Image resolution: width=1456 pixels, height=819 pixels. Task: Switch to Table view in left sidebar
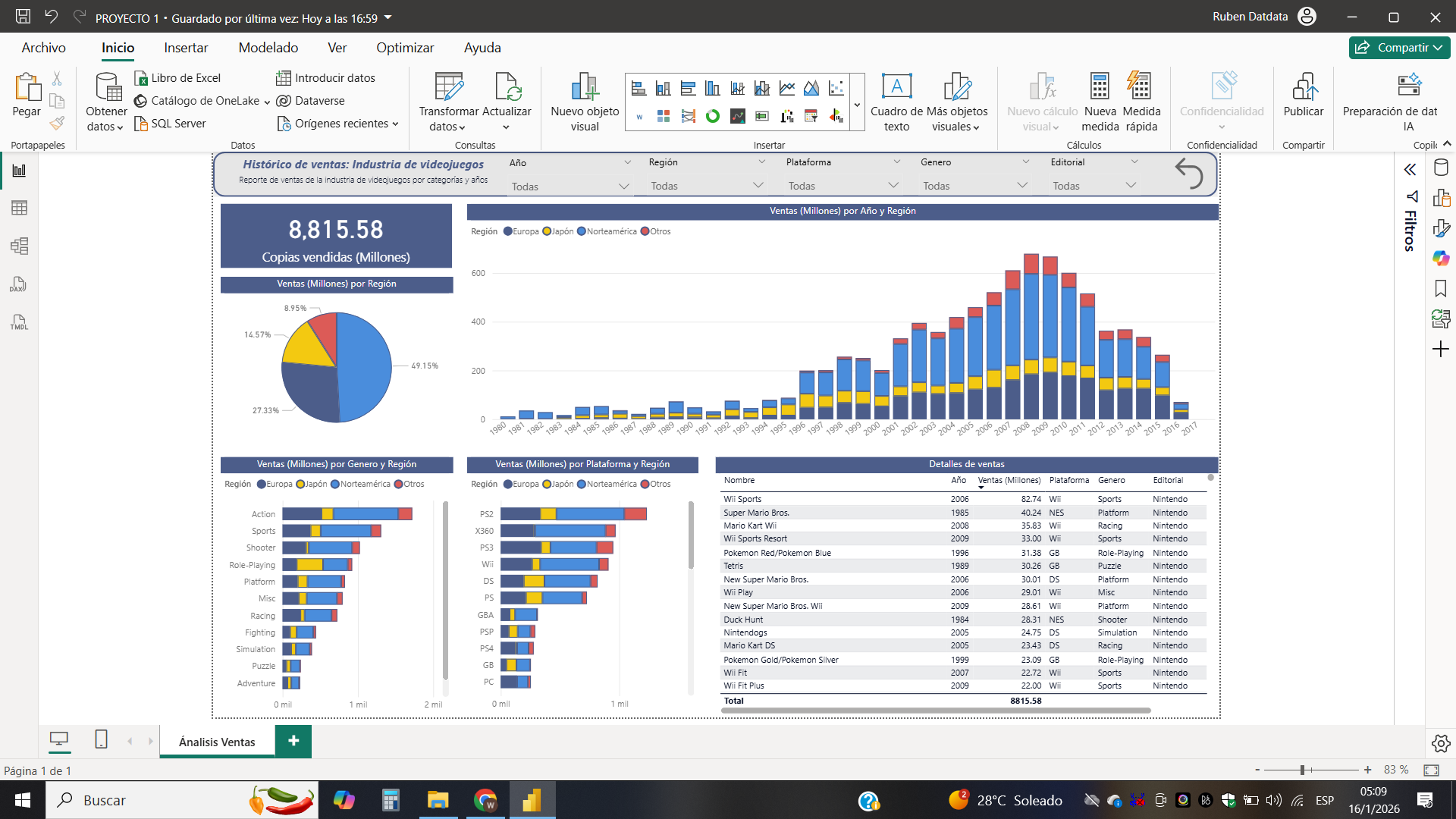[x=19, y=208]
